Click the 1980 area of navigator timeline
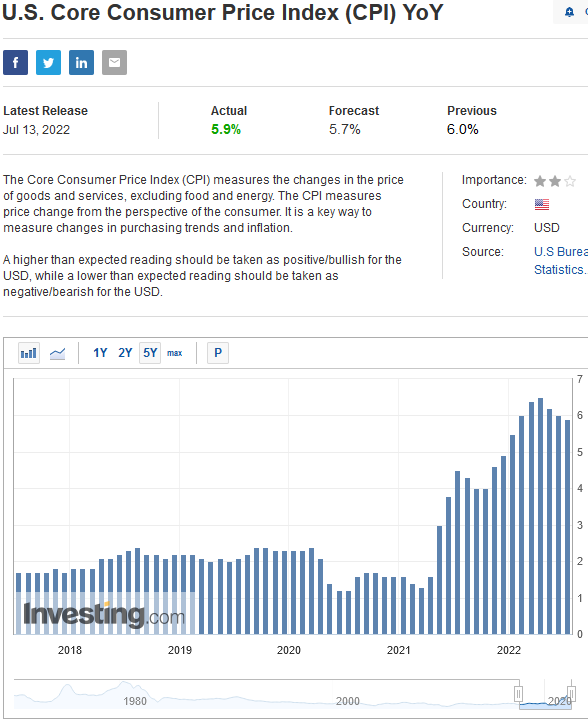 click(x=134, y=701)
